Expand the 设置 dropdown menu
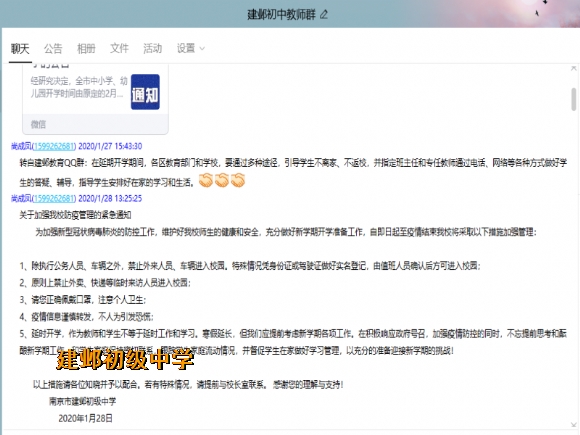580x435 pixels. [x=190, y=48]
